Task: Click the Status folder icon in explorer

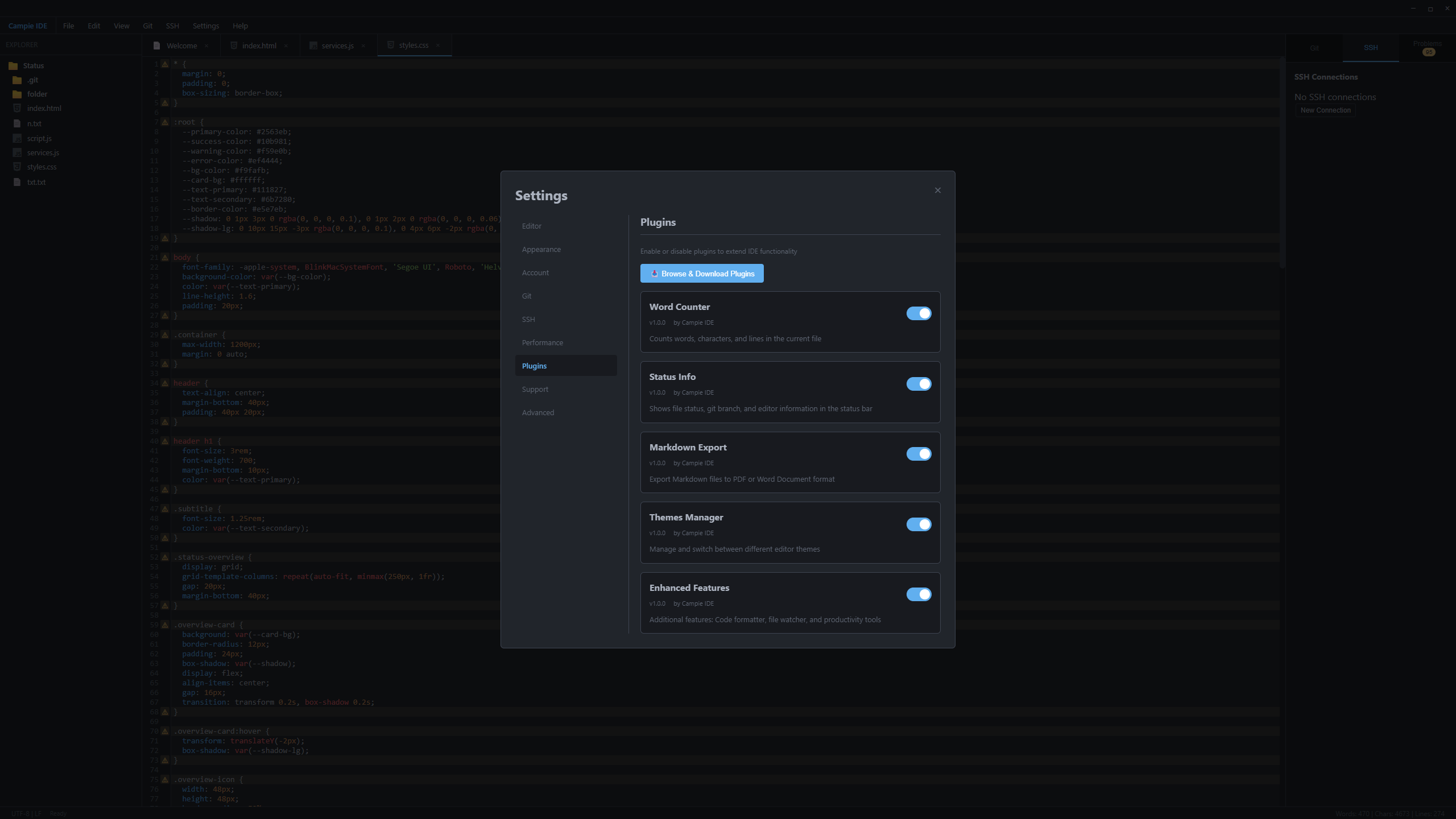Action: point(13,66)
